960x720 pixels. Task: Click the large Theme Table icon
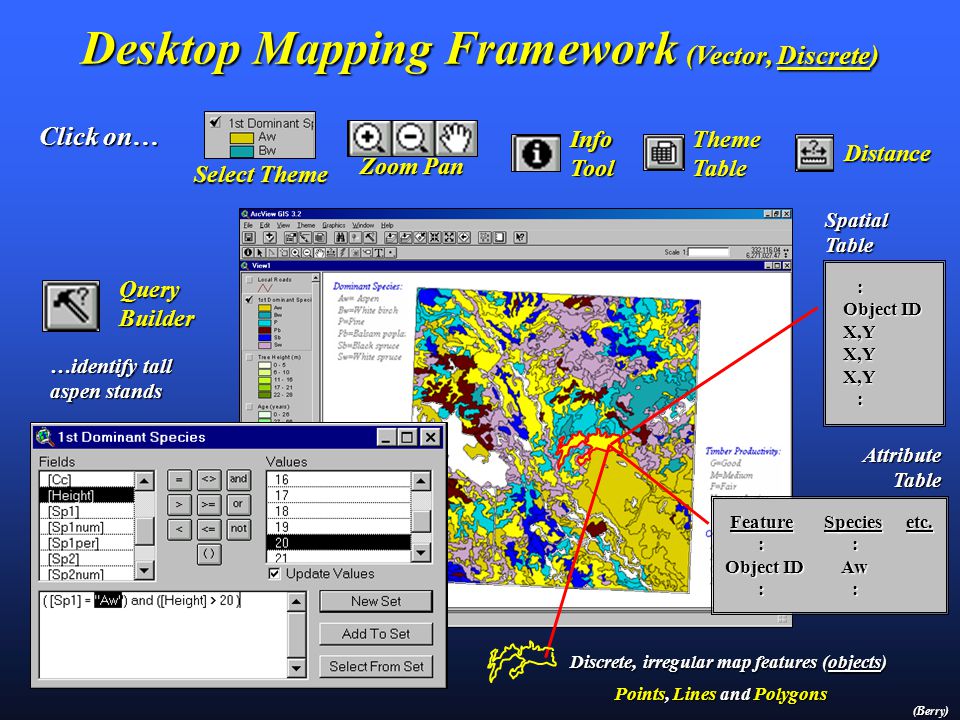point(664,153)
